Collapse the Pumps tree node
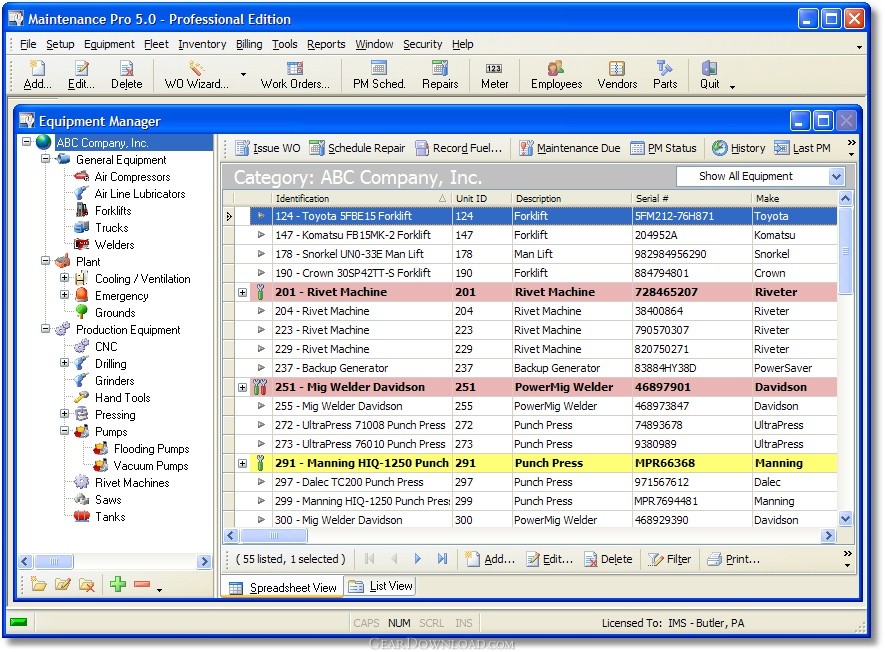 (64, 431)
